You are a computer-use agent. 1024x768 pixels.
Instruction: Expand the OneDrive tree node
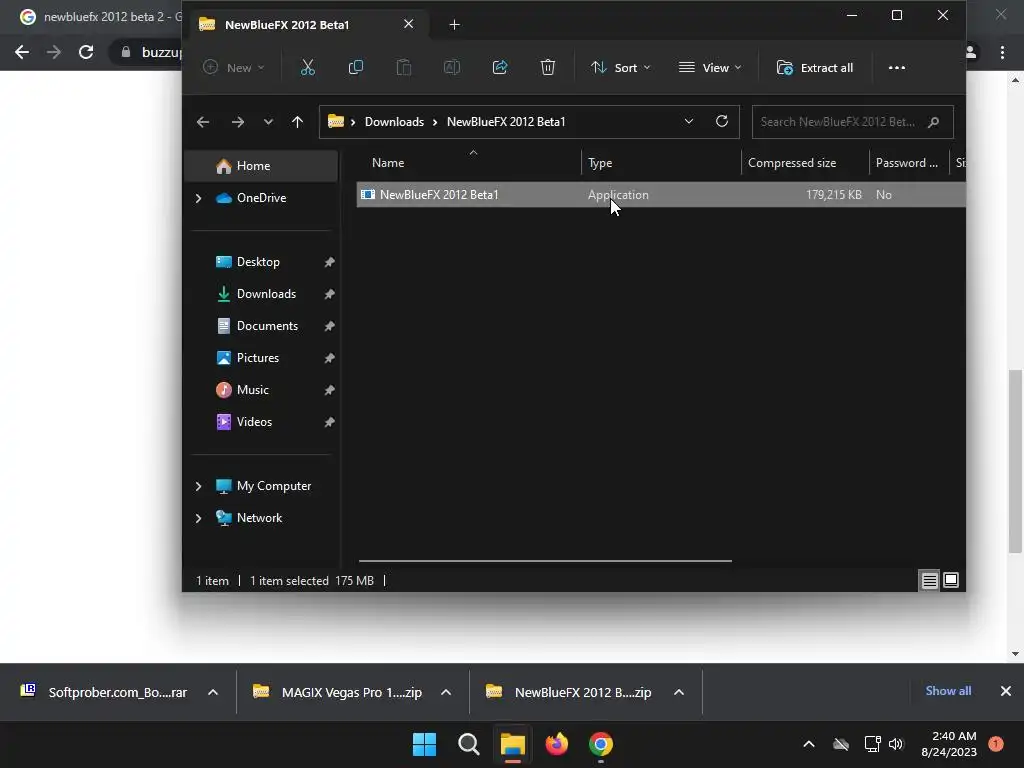pyautogui.click(x=199, y=198)
